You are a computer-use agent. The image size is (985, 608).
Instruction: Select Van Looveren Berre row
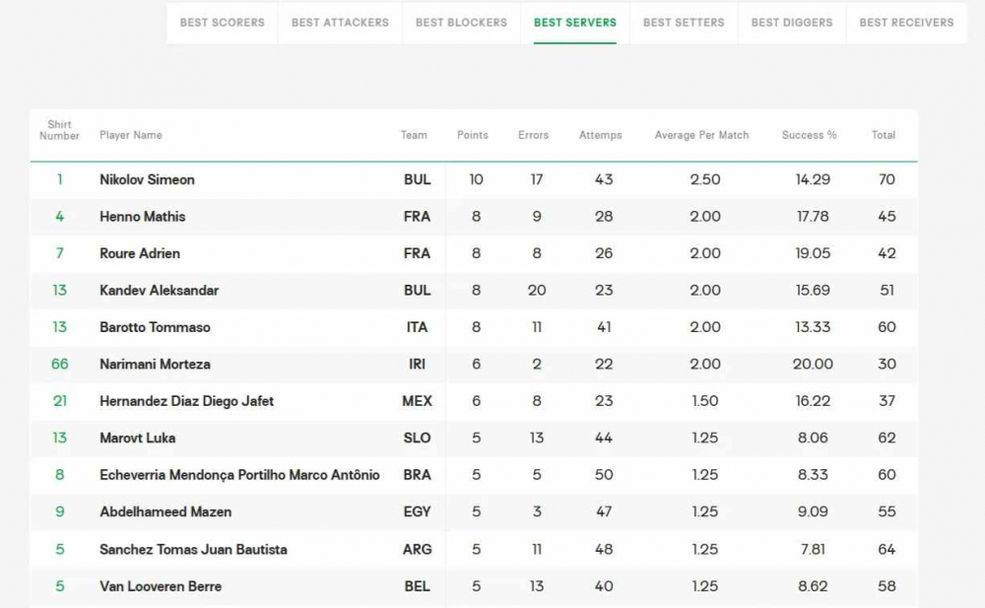point(160,586)
